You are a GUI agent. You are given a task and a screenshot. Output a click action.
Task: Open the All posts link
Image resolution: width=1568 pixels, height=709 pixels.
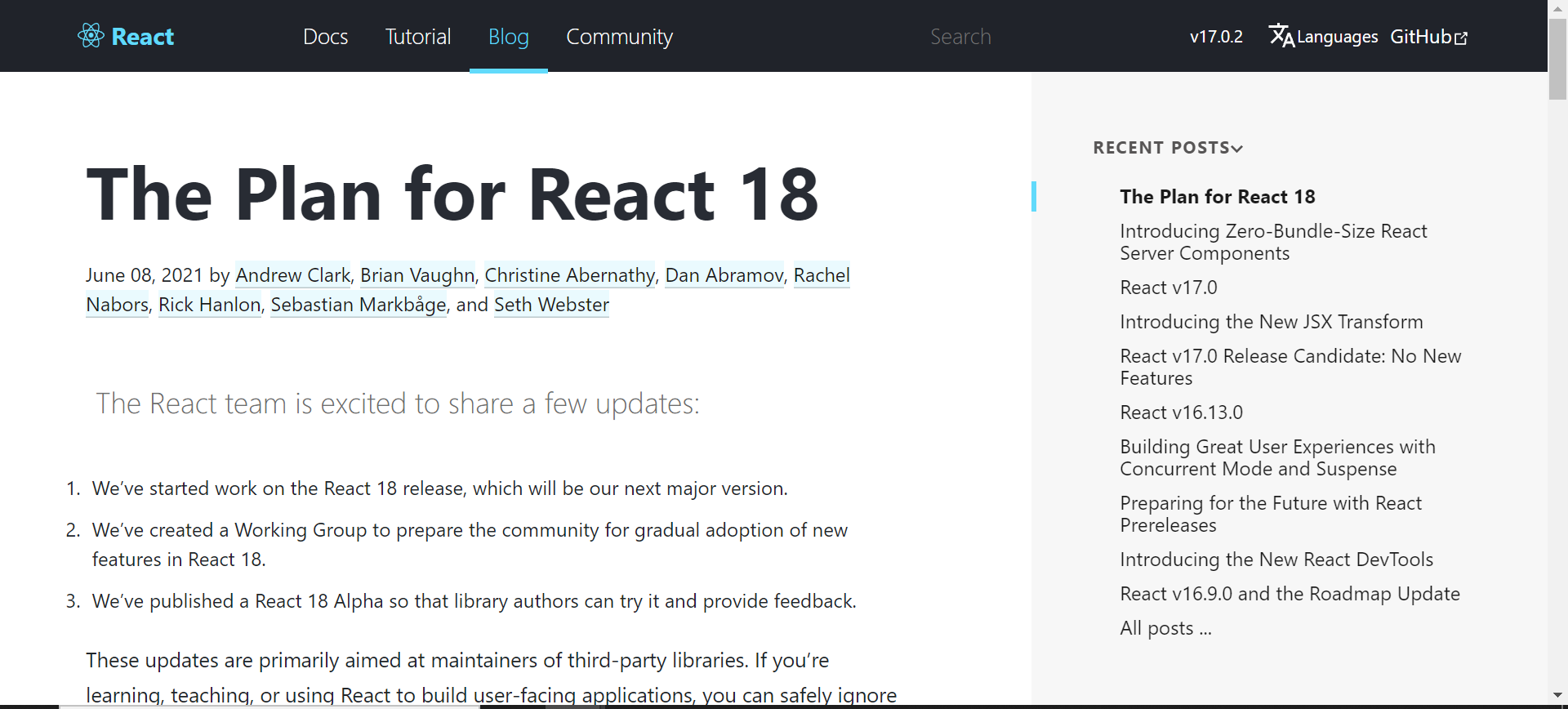pyautogui.click(x=1165, y=628)
